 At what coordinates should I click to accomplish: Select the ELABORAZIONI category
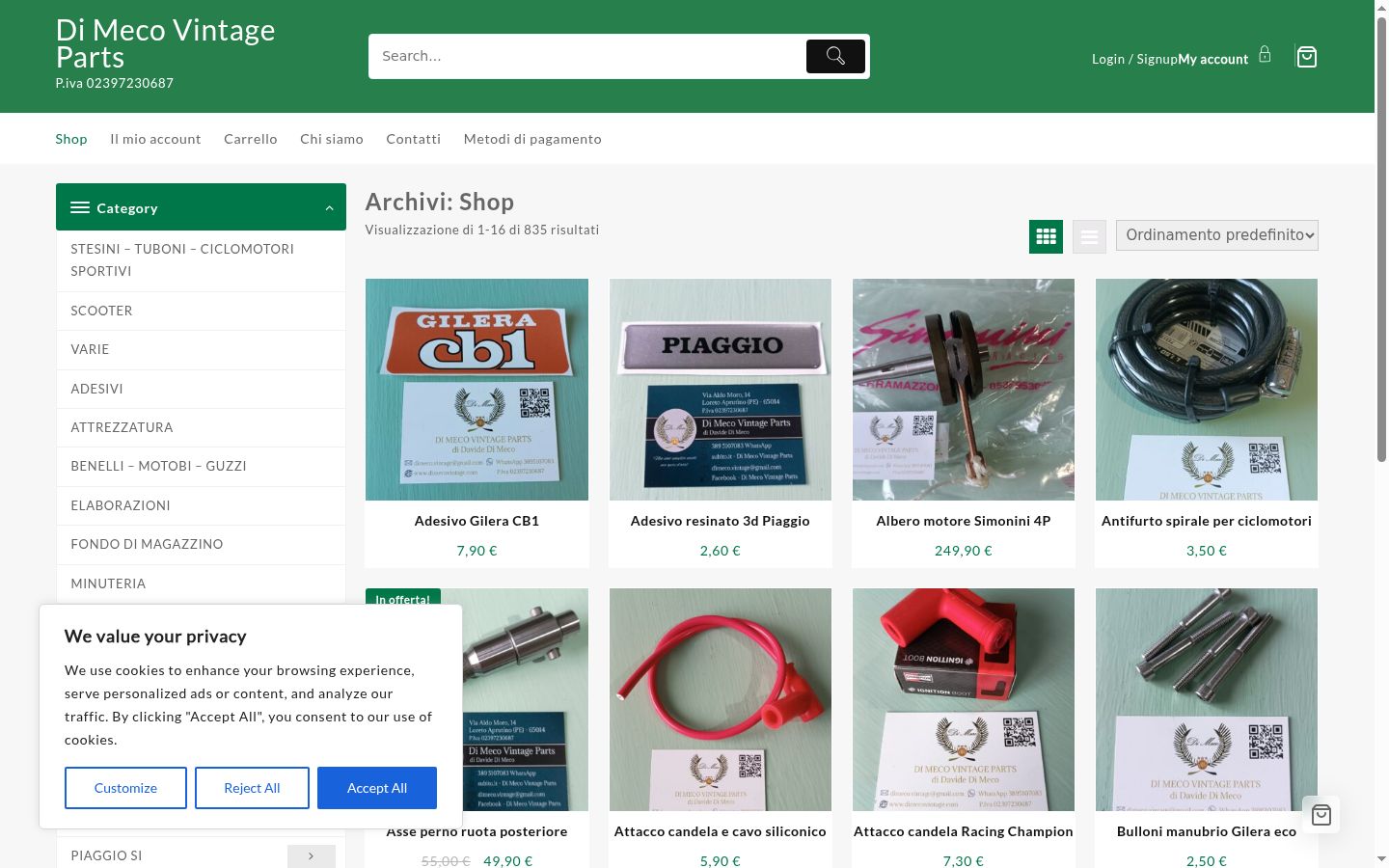click(201, 505)
